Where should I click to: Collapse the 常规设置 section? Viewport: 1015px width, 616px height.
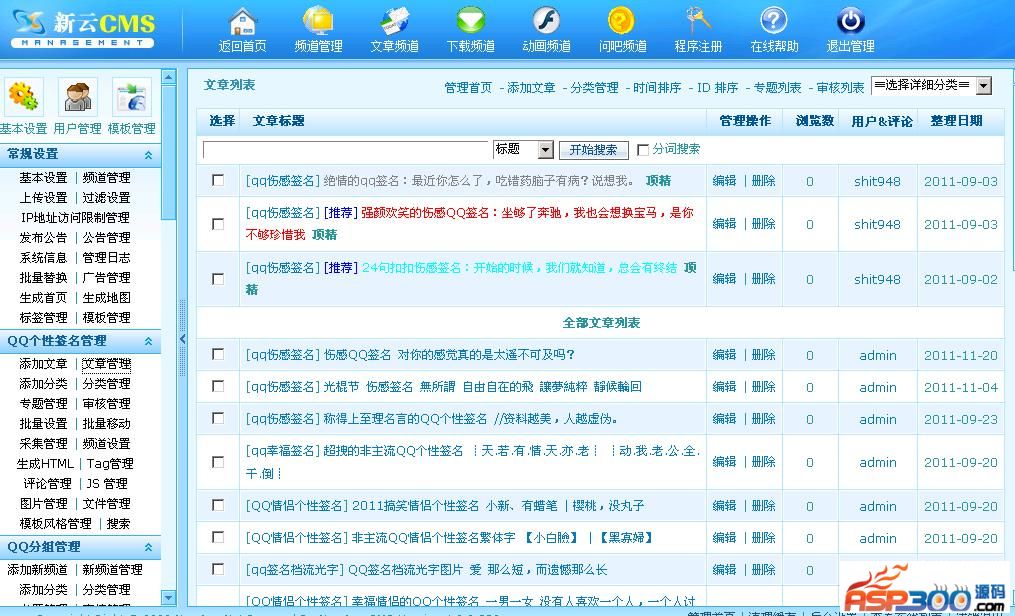(x=148, y=155)
